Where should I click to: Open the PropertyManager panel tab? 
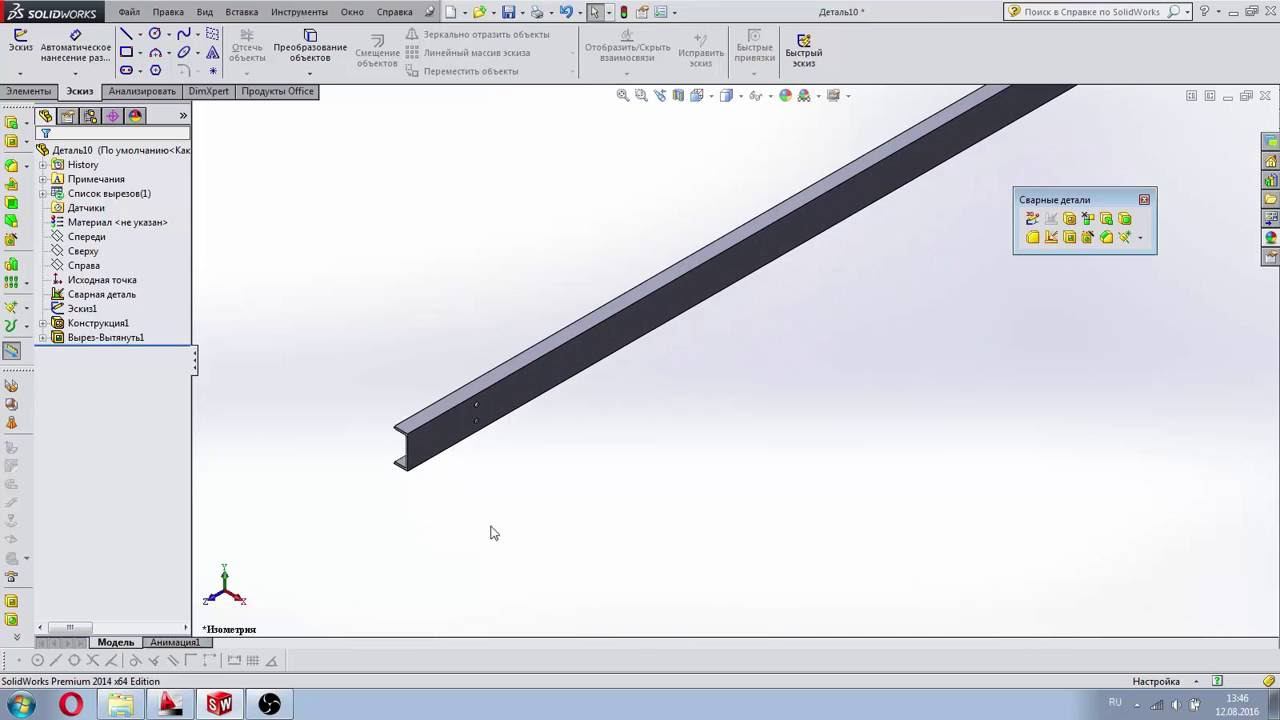pyautogui.click(x=68, y=116)
